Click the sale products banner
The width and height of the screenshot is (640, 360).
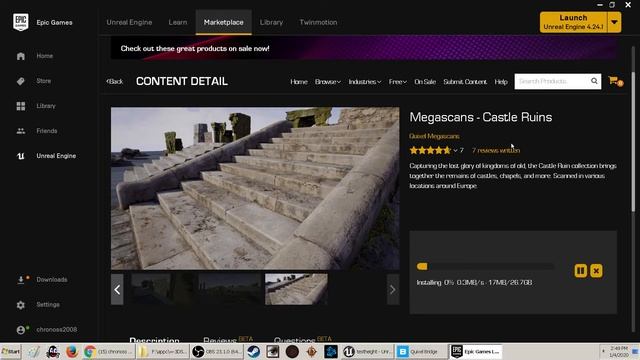pos(364,48)
